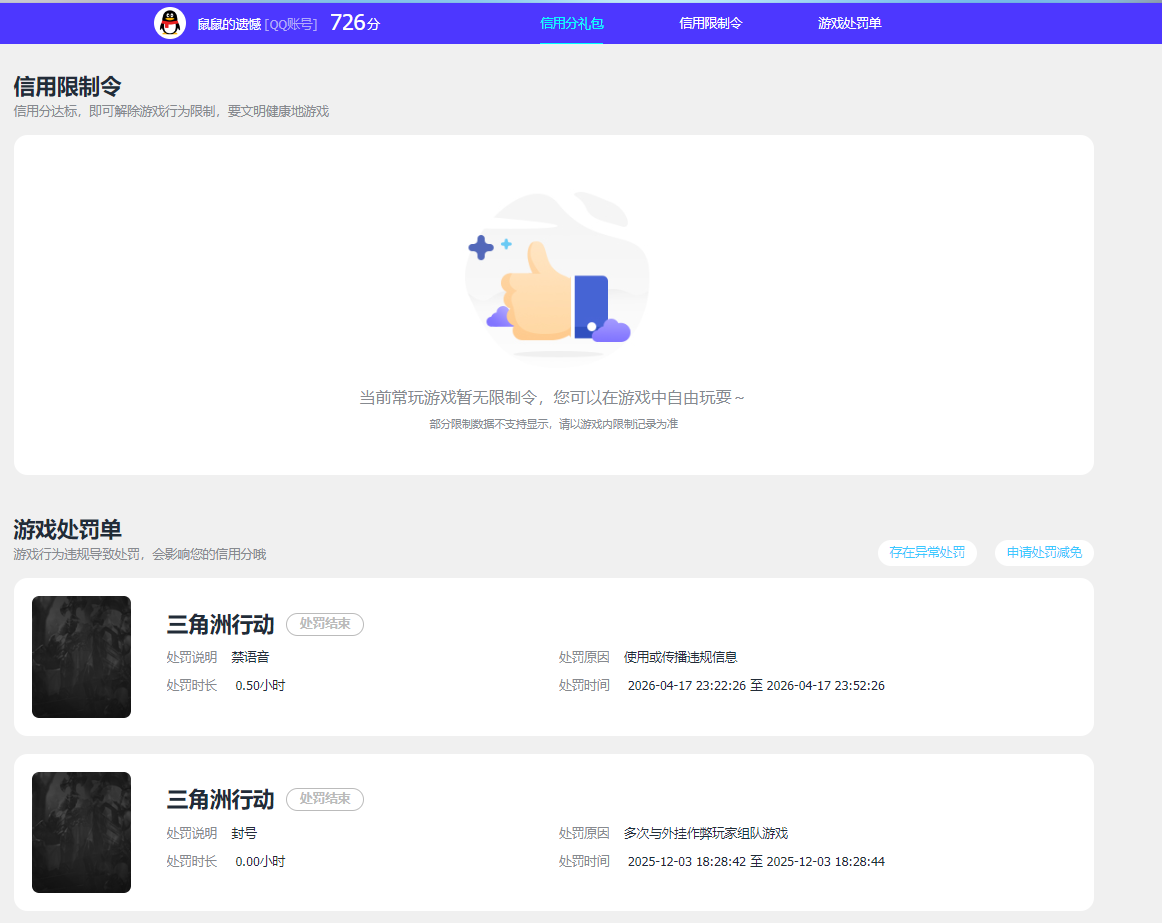This screenshot has height=923, width=1162.
Task: Click subtitle 游戏行为违规导致处罚
Action: pos(139,555)
